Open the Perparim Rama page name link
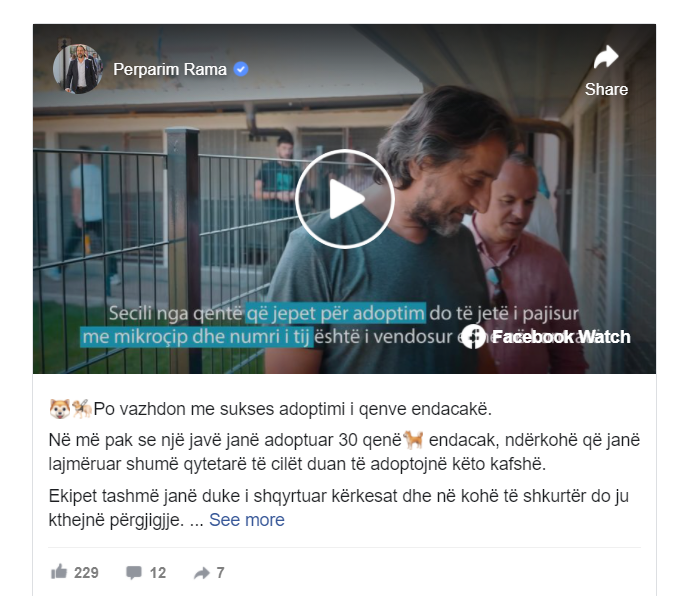The height and width of the screenshot is (596, 684). [170, 69]
